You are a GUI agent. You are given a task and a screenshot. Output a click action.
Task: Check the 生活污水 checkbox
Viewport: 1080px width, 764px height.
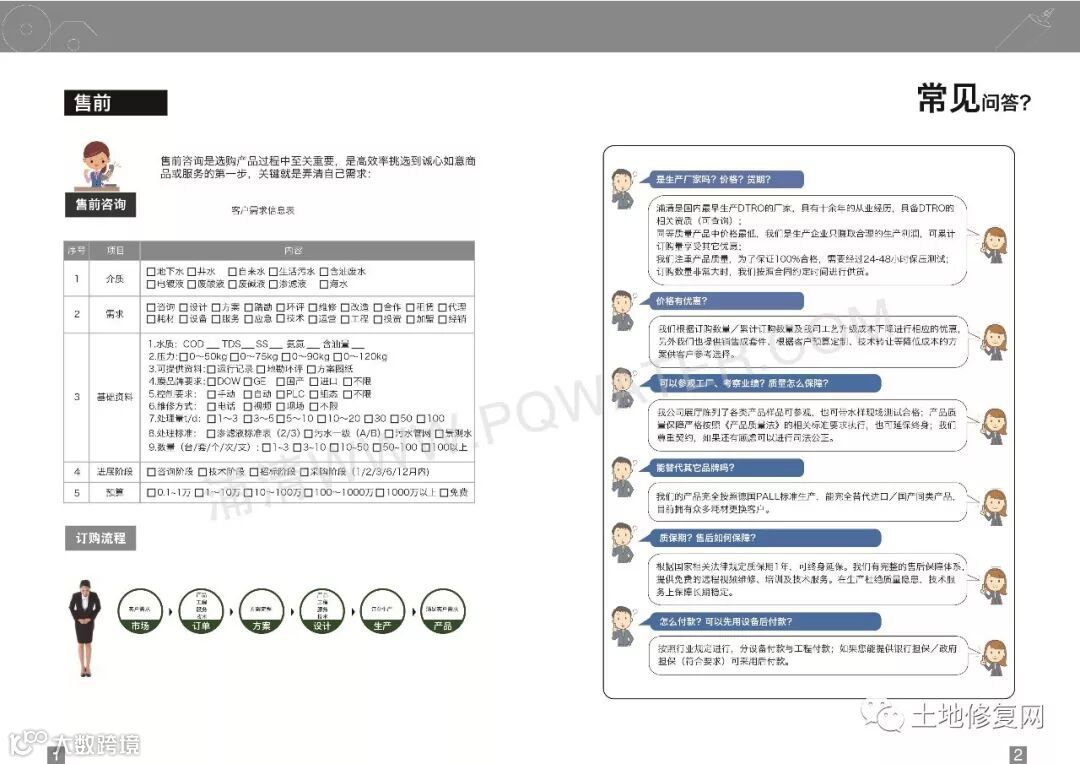pyautogui.click(x=273, y=271)
